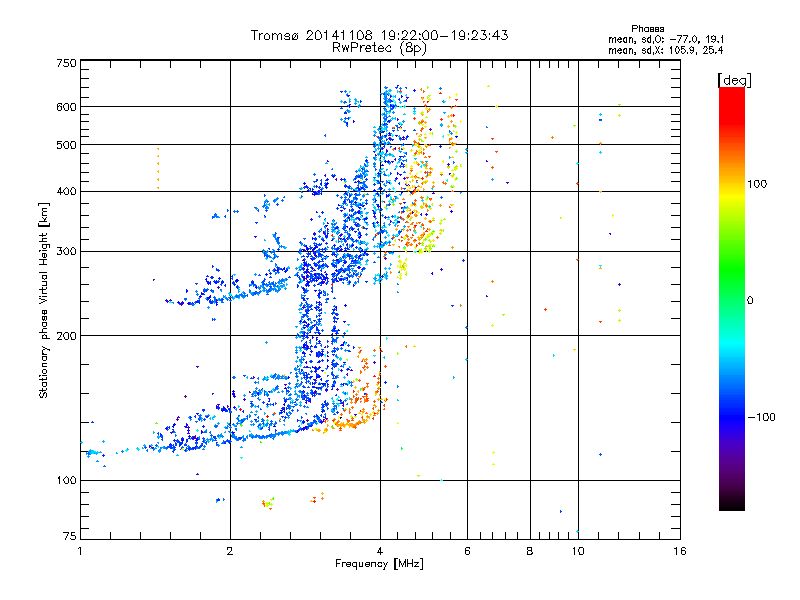
Task: Click the '100' colorbar tick label
Action: pyautogui.click(x=757, y=184)
